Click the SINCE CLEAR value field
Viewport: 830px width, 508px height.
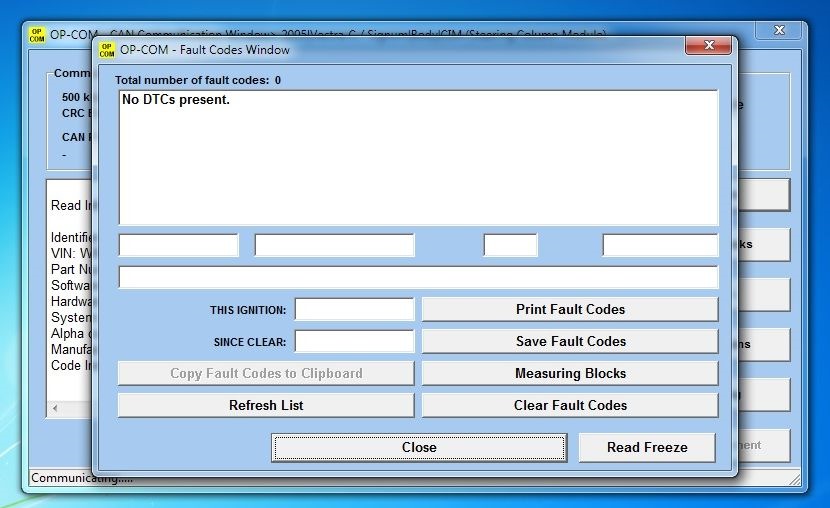tap(354, 341)
